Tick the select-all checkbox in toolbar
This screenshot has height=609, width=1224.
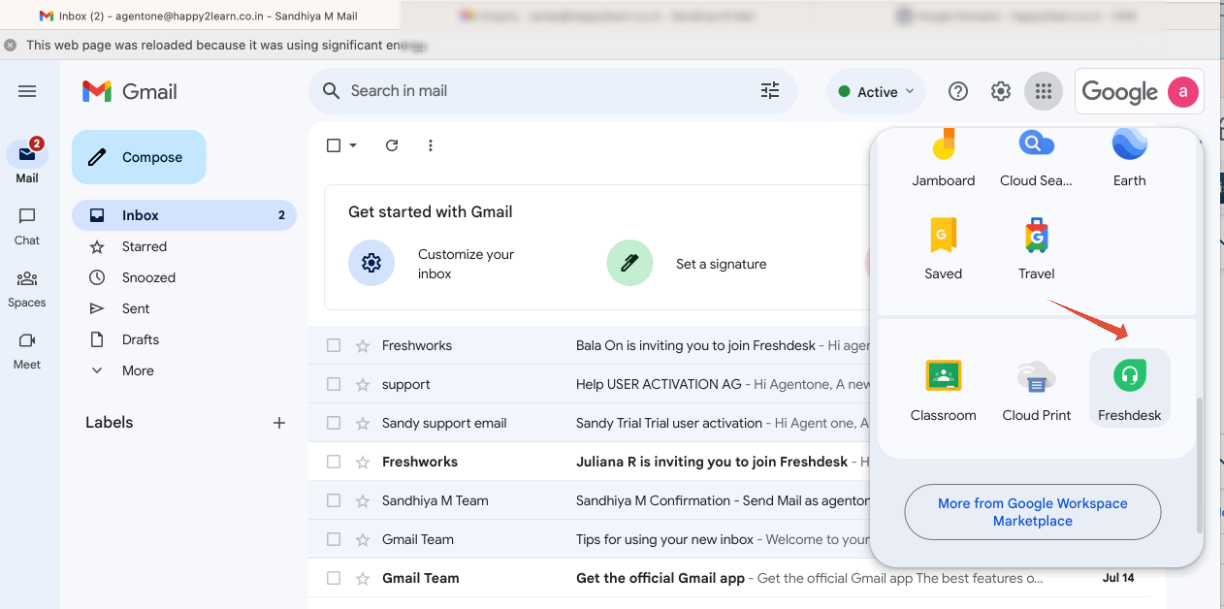[334, 145]
